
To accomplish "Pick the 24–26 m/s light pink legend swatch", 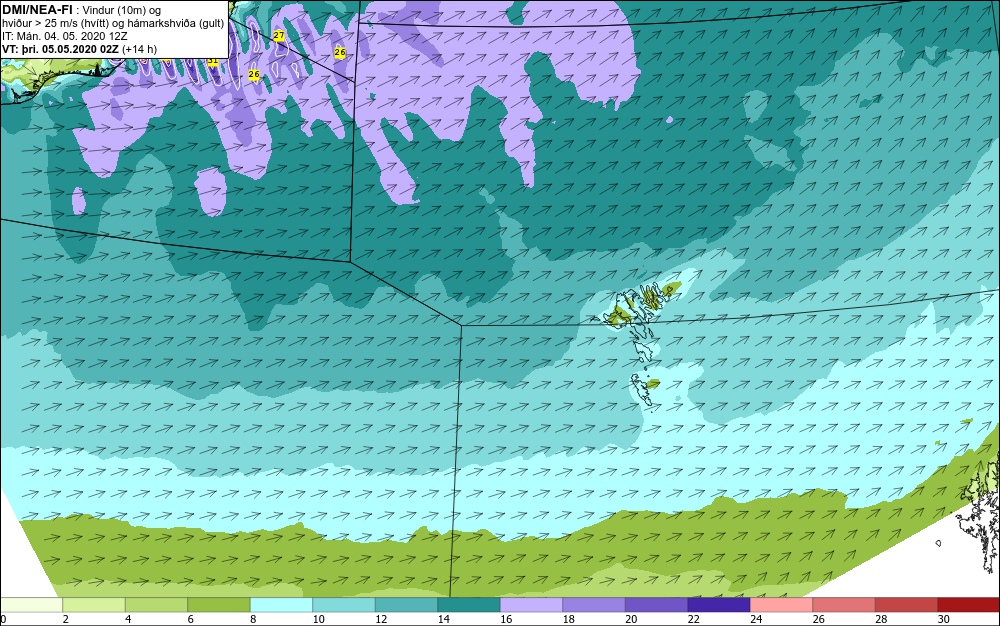I will point(781,605).
